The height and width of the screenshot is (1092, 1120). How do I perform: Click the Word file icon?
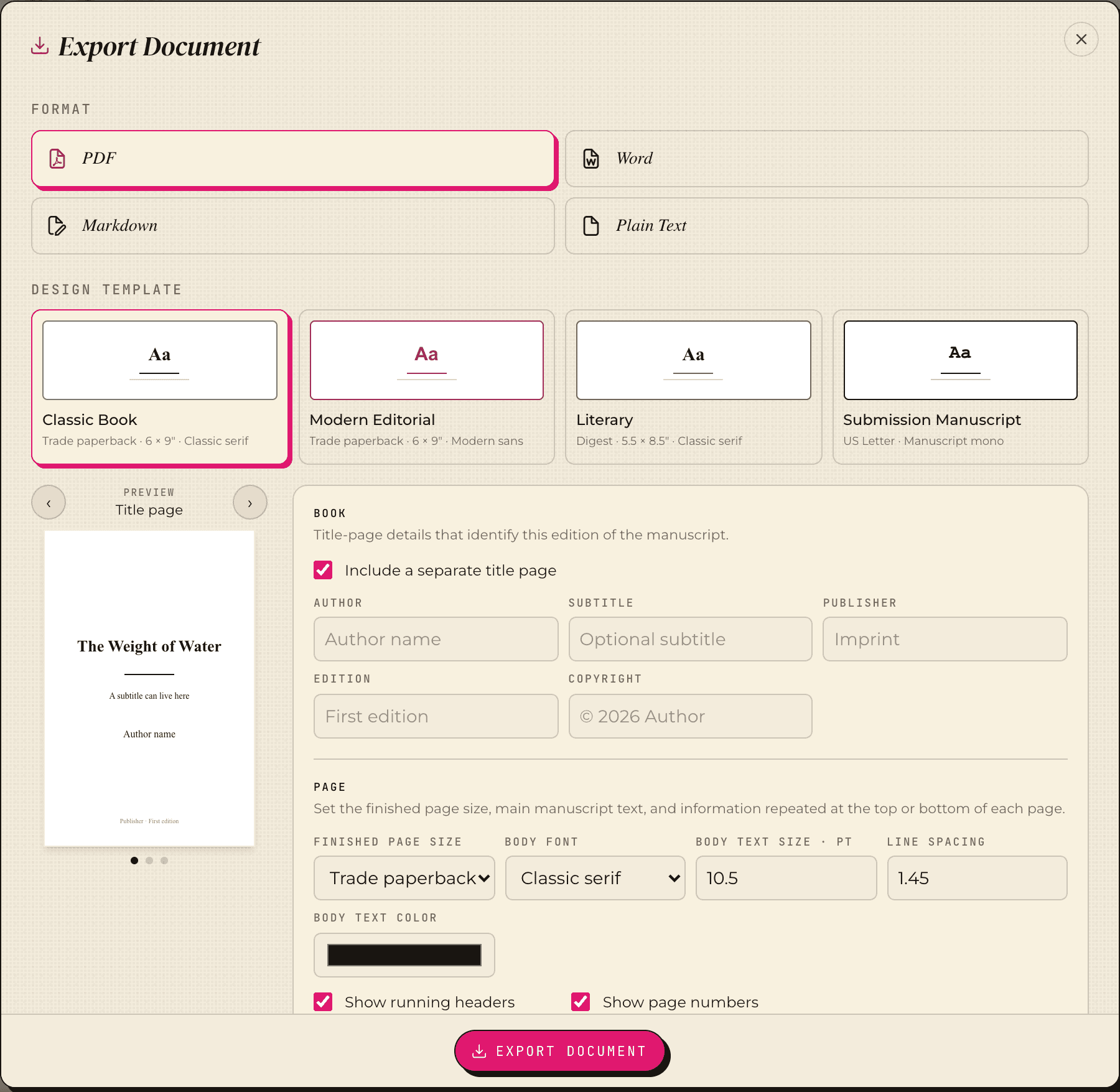tap(591, 159)
